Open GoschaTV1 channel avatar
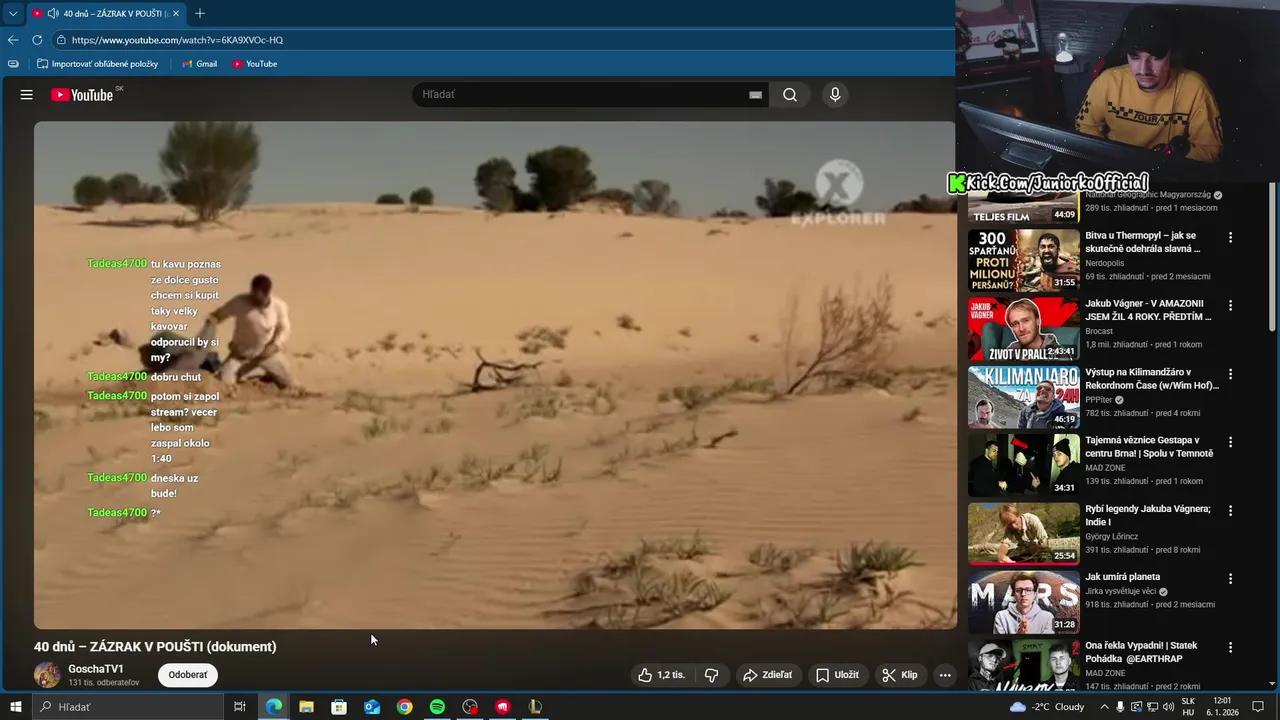 (x=47, y=675)
